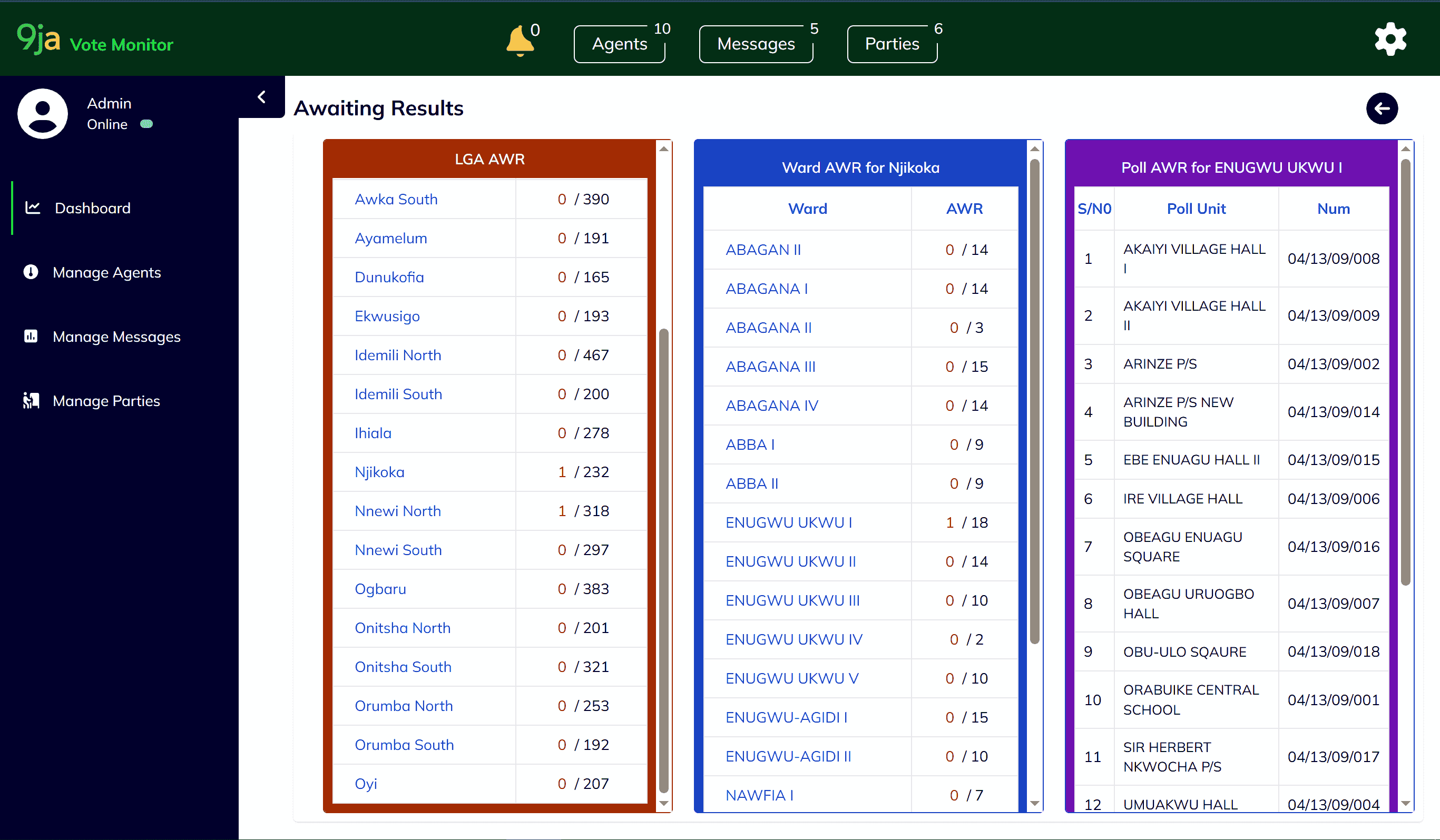Open the Njikoka LGA link

[x=379, y=472]
